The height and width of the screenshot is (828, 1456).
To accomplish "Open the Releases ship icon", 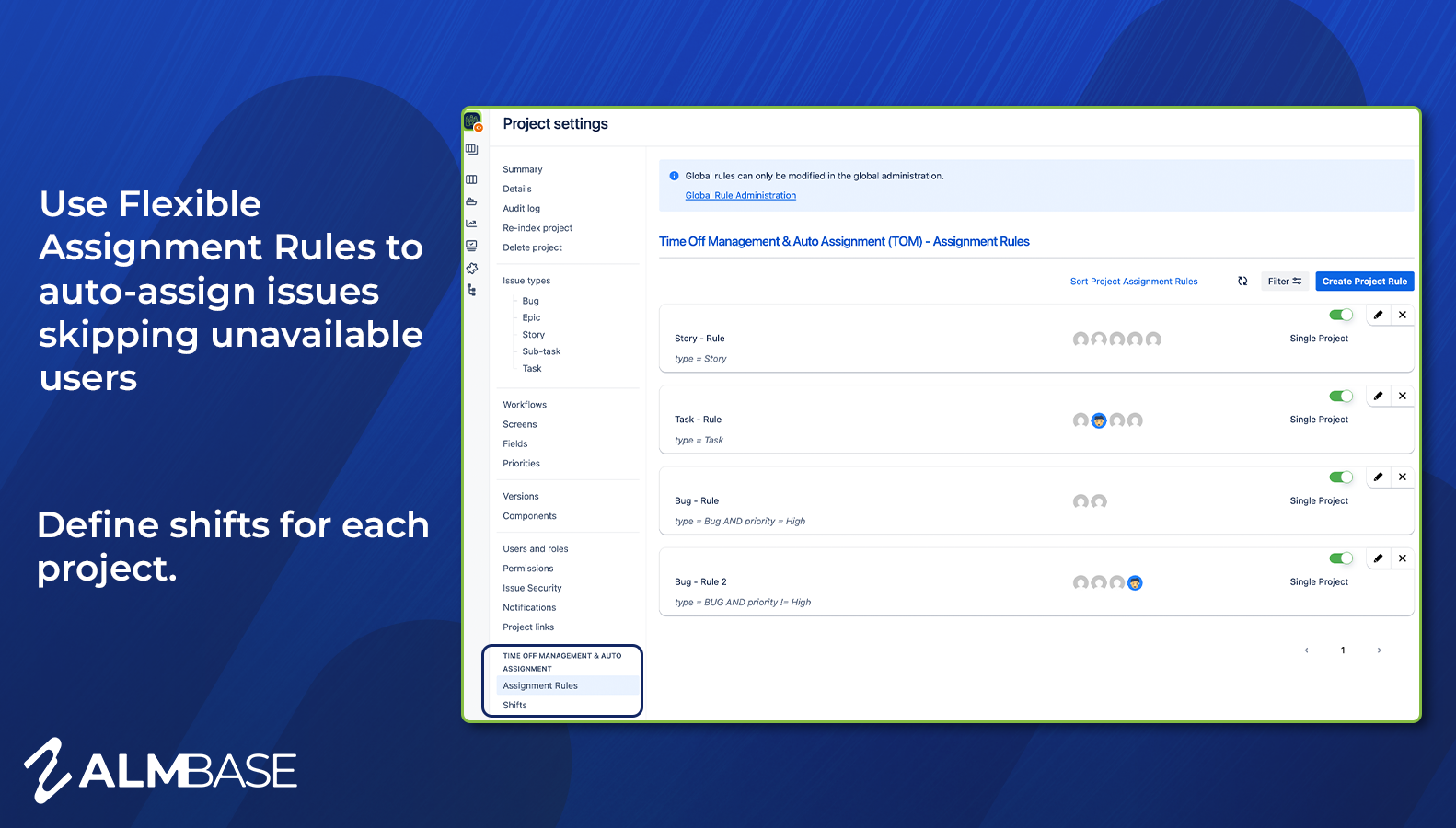I will pos(472,201).
